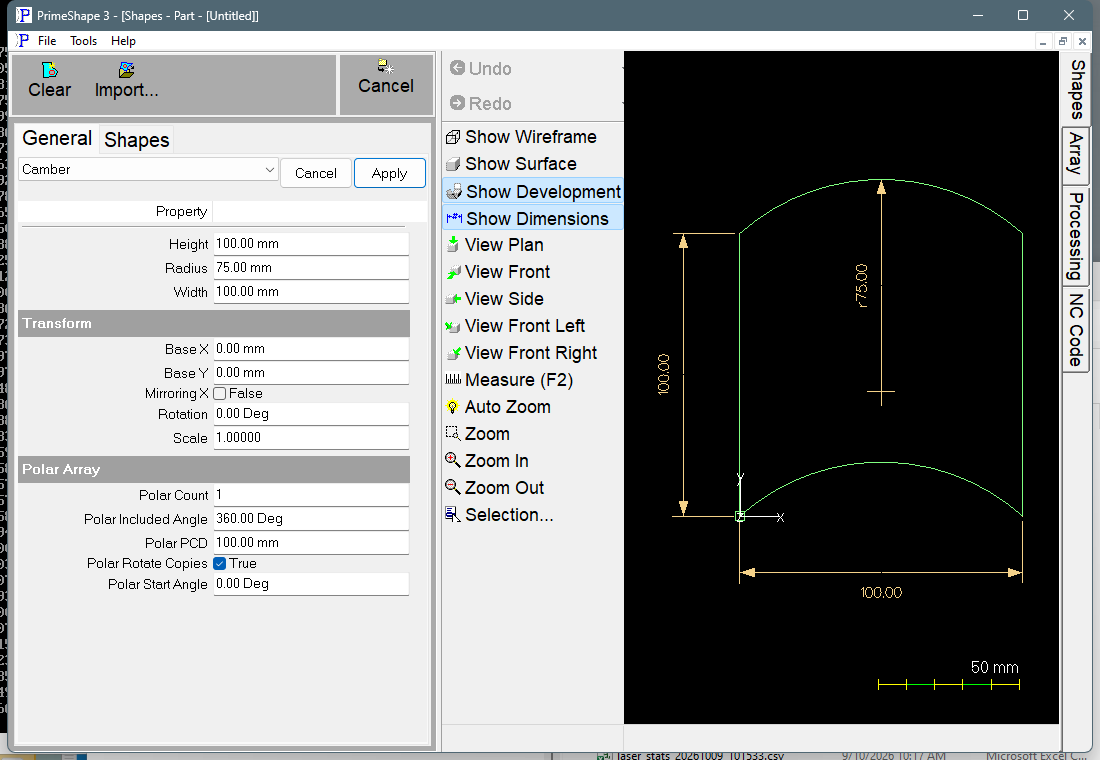Click the Polar Included Angle field

[x=311, y=519]
